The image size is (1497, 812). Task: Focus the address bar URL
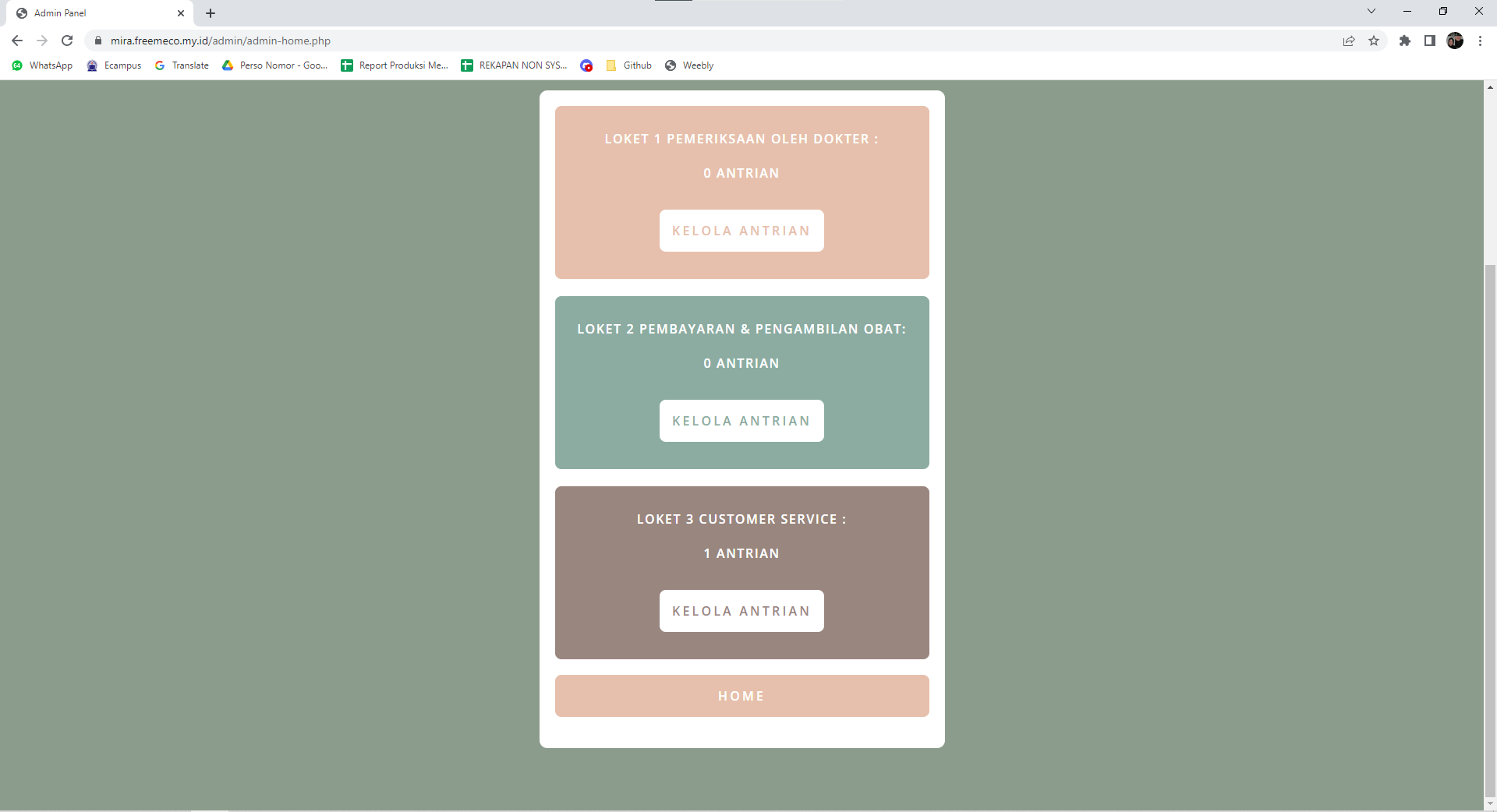[221, 41]
